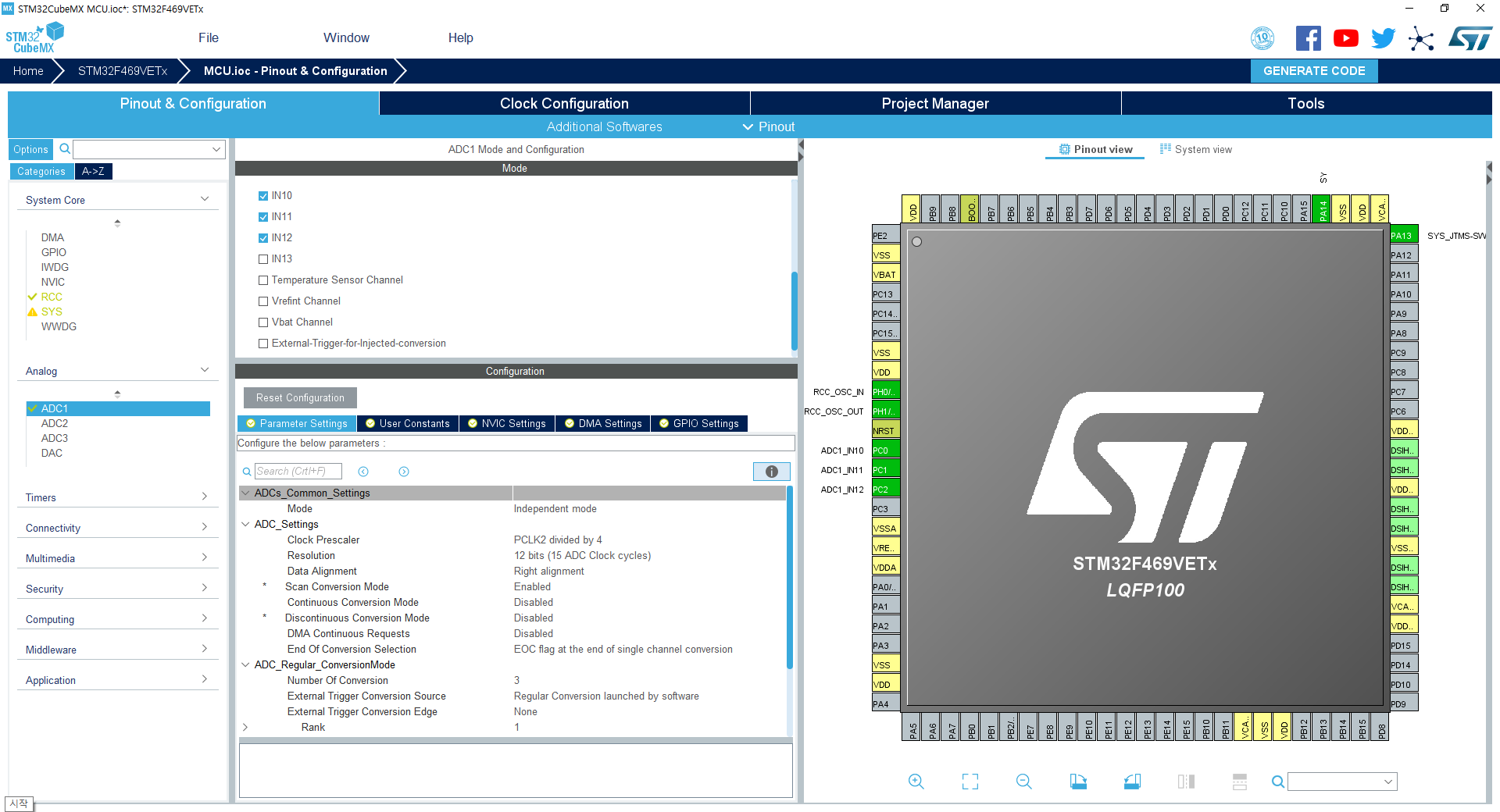Fit the chip to the view area
The height and width of the screenshot is (812, 1500).
pos(970,782)
